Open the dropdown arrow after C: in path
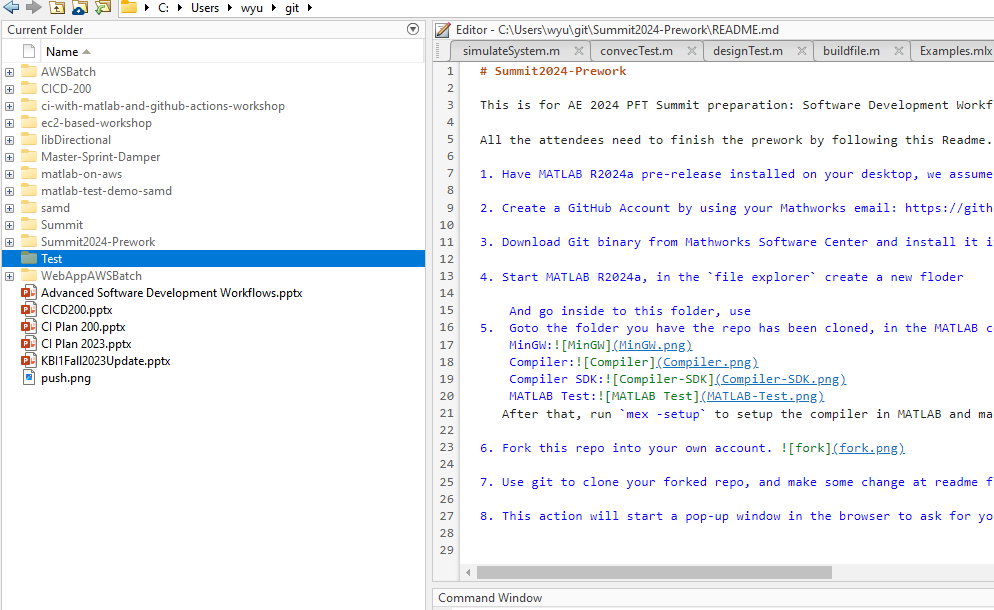Viewport: 994px width, 610px height. click(179, 8)
